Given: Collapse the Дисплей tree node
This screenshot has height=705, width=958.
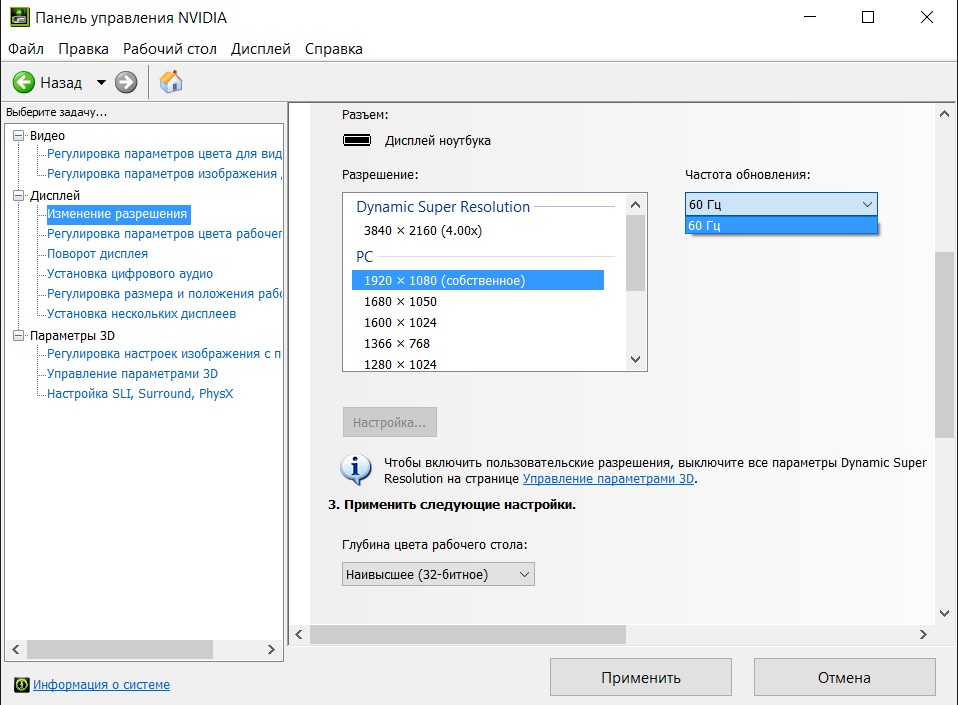Looking at the screenshot, I should coord(19,195).
